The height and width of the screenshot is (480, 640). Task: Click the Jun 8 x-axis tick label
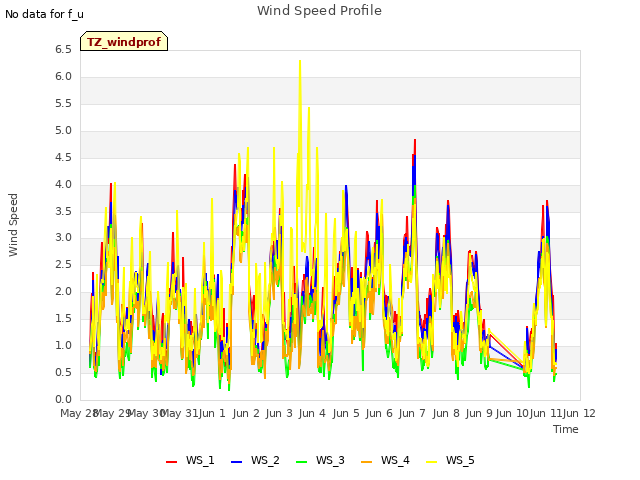[446, 413]
